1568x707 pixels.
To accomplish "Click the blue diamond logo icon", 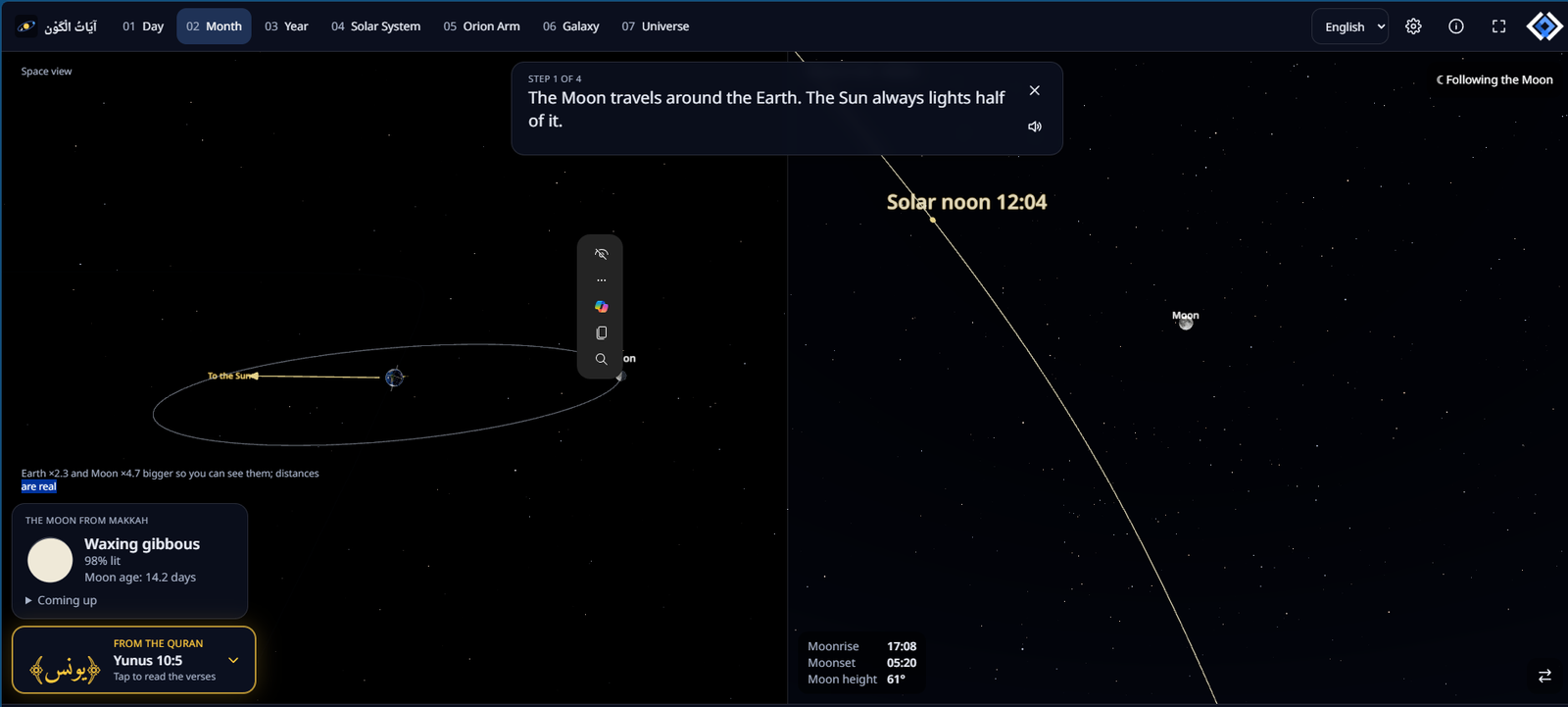I will (1544, 26).
